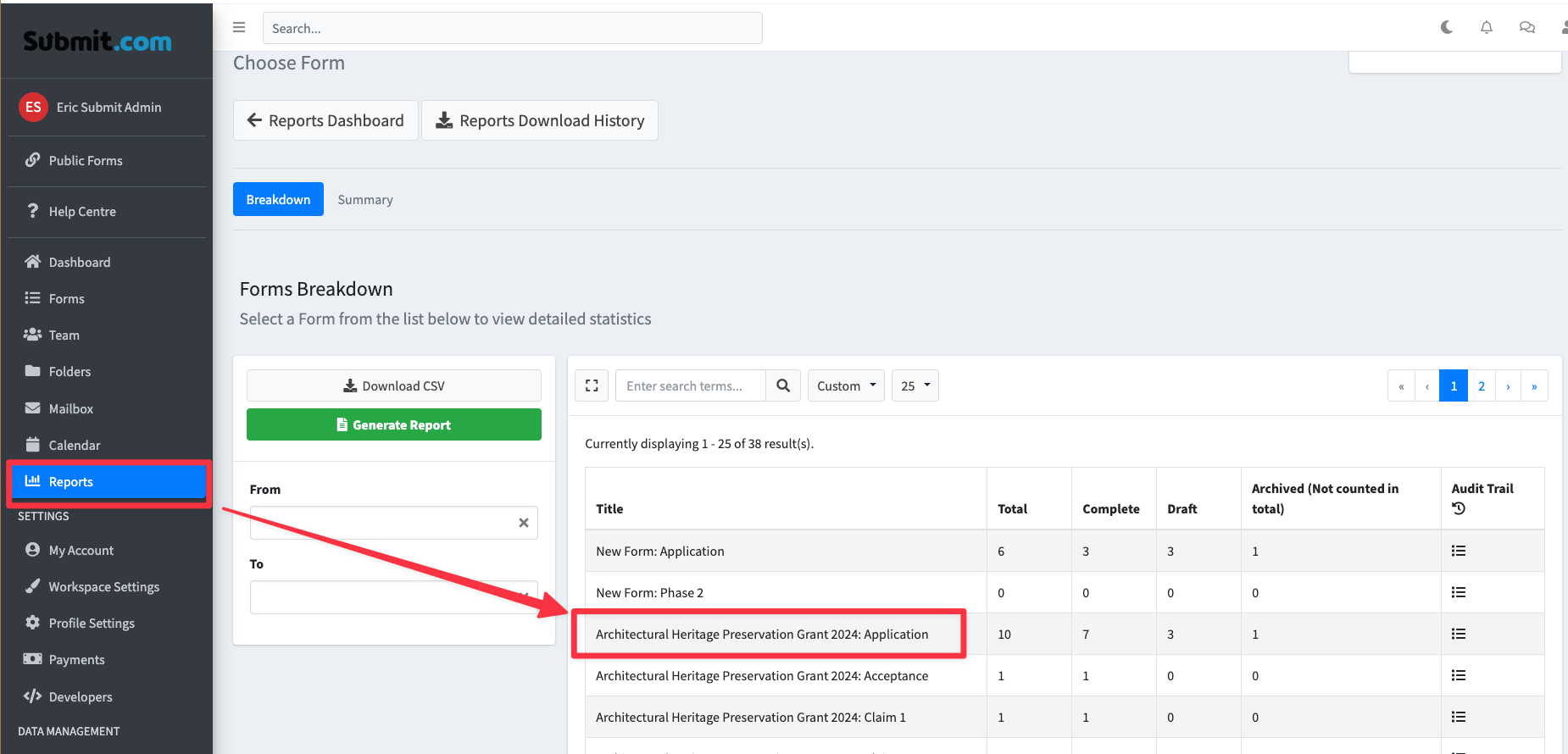Click the Generate Report button

394,424
